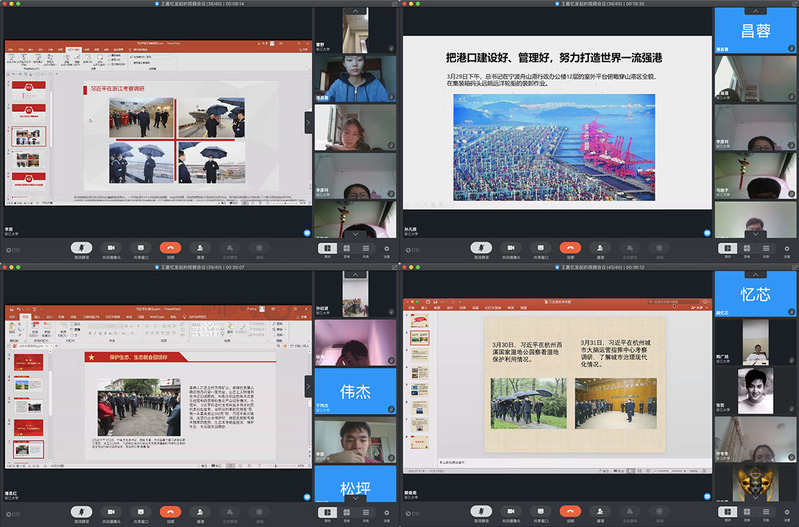Click Invite in the meeting with 伟杰 tile

[x=200, y=510]
